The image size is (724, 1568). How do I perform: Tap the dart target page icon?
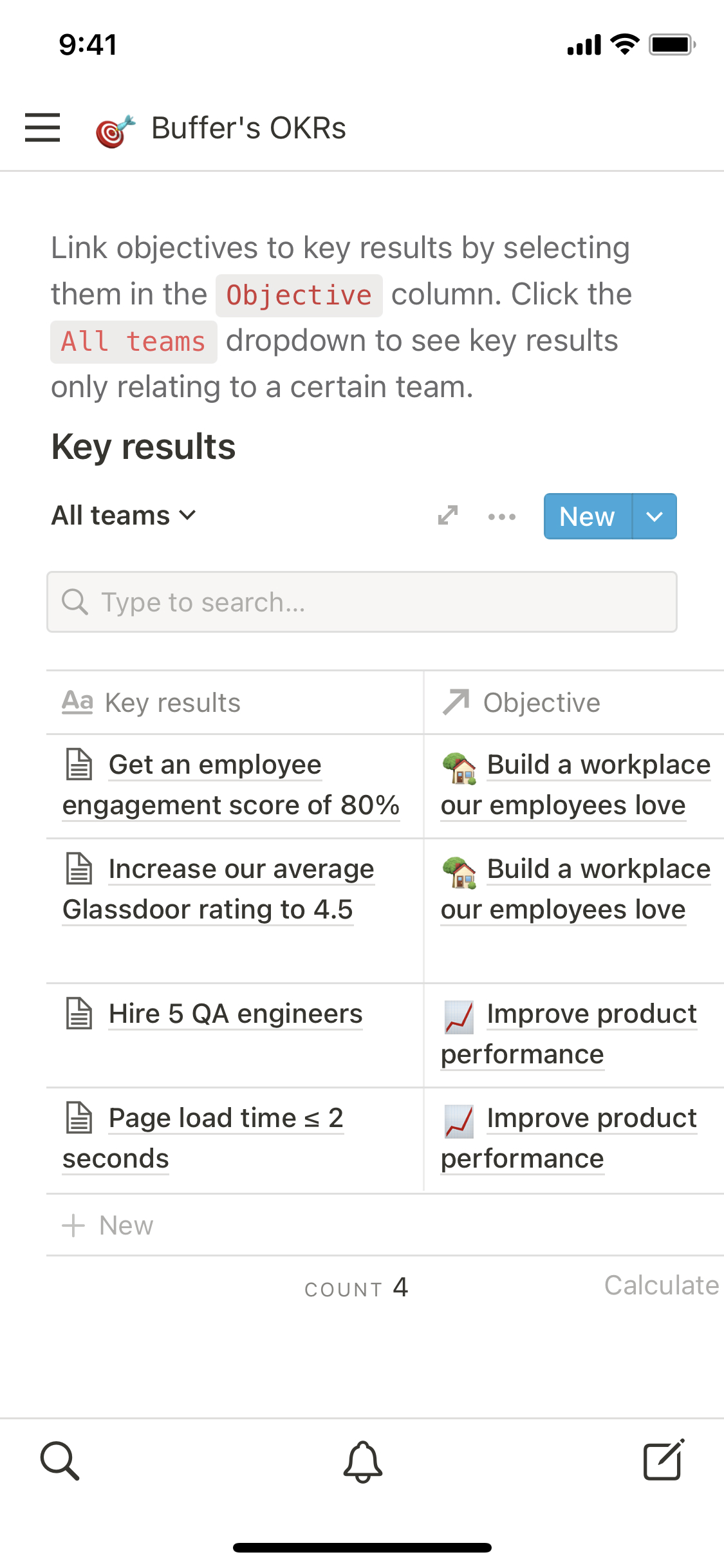coord(115,130)
